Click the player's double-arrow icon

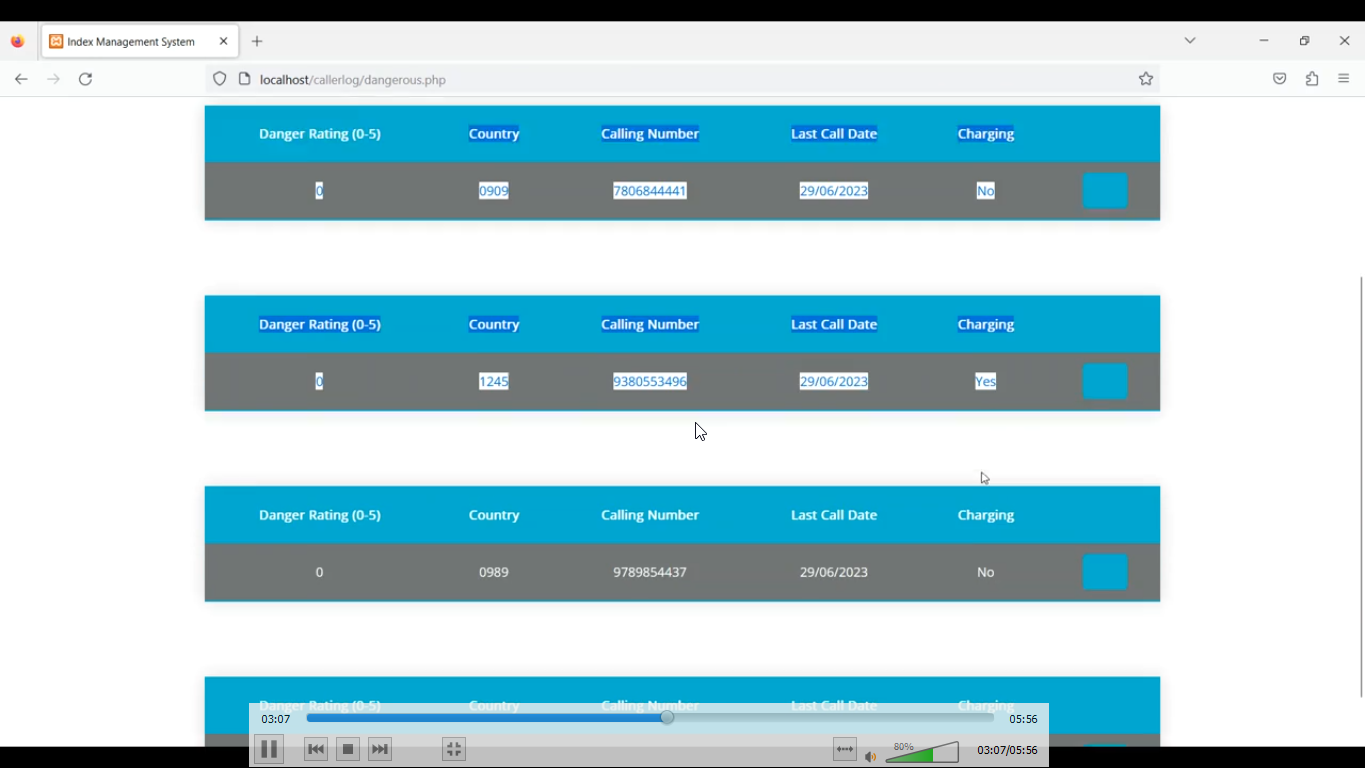(x=845, y=749)
